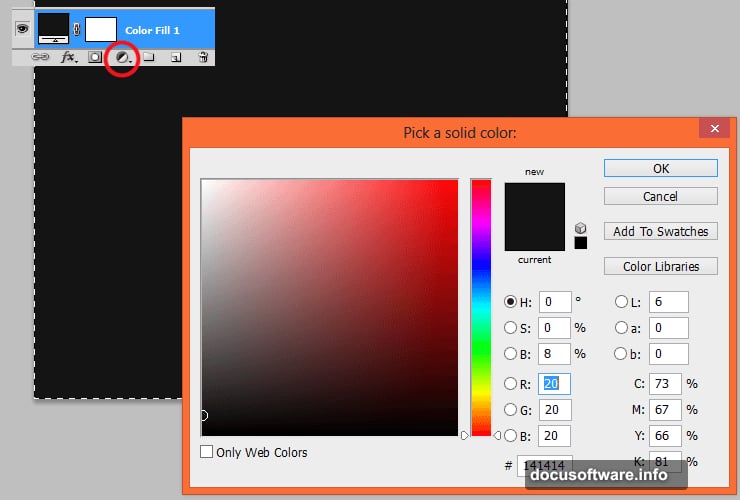740x500 pixels.
Task: Select the Lab b radio button
Action: point(621,354)
